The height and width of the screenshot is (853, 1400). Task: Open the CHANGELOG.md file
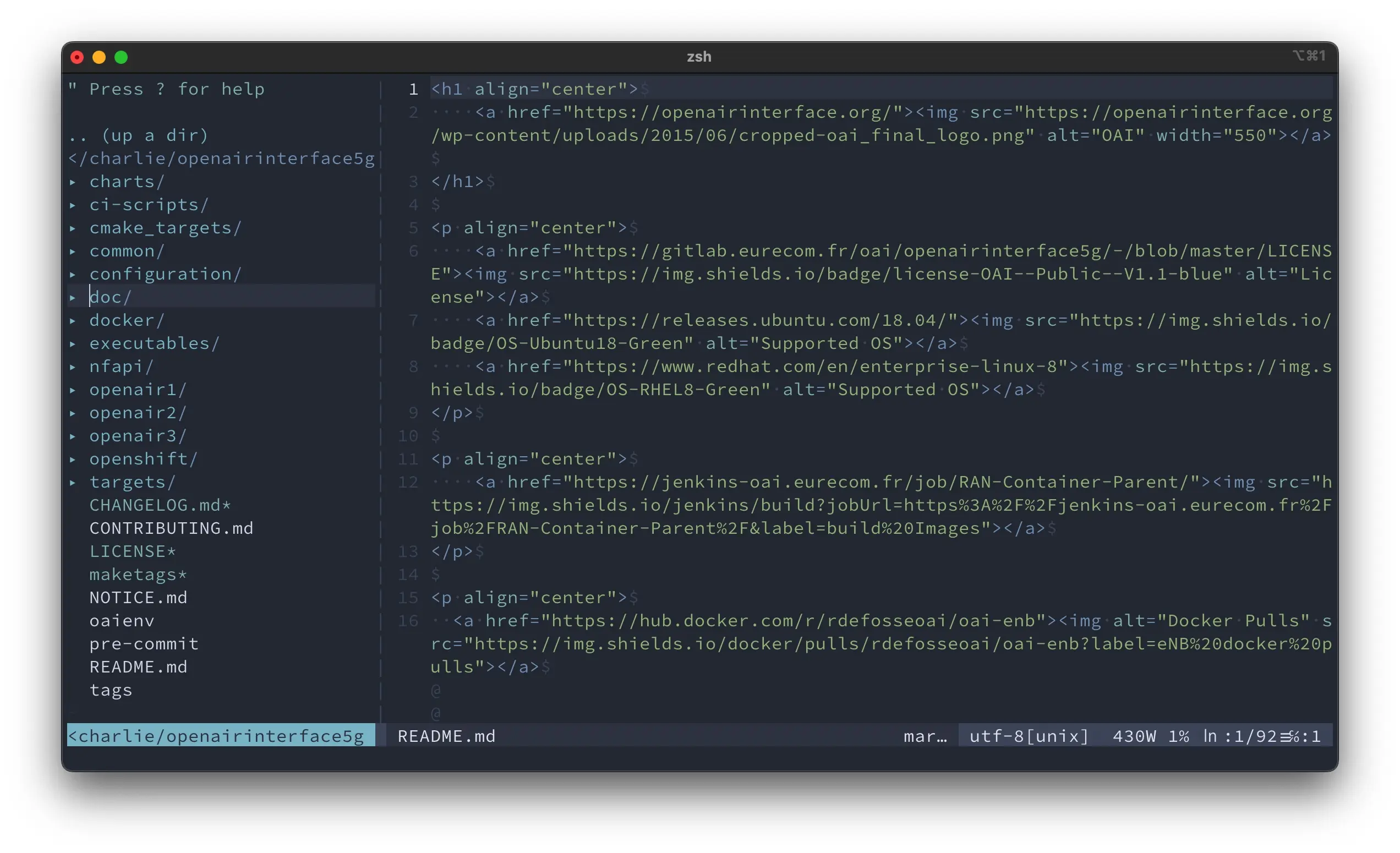(156, 504)
